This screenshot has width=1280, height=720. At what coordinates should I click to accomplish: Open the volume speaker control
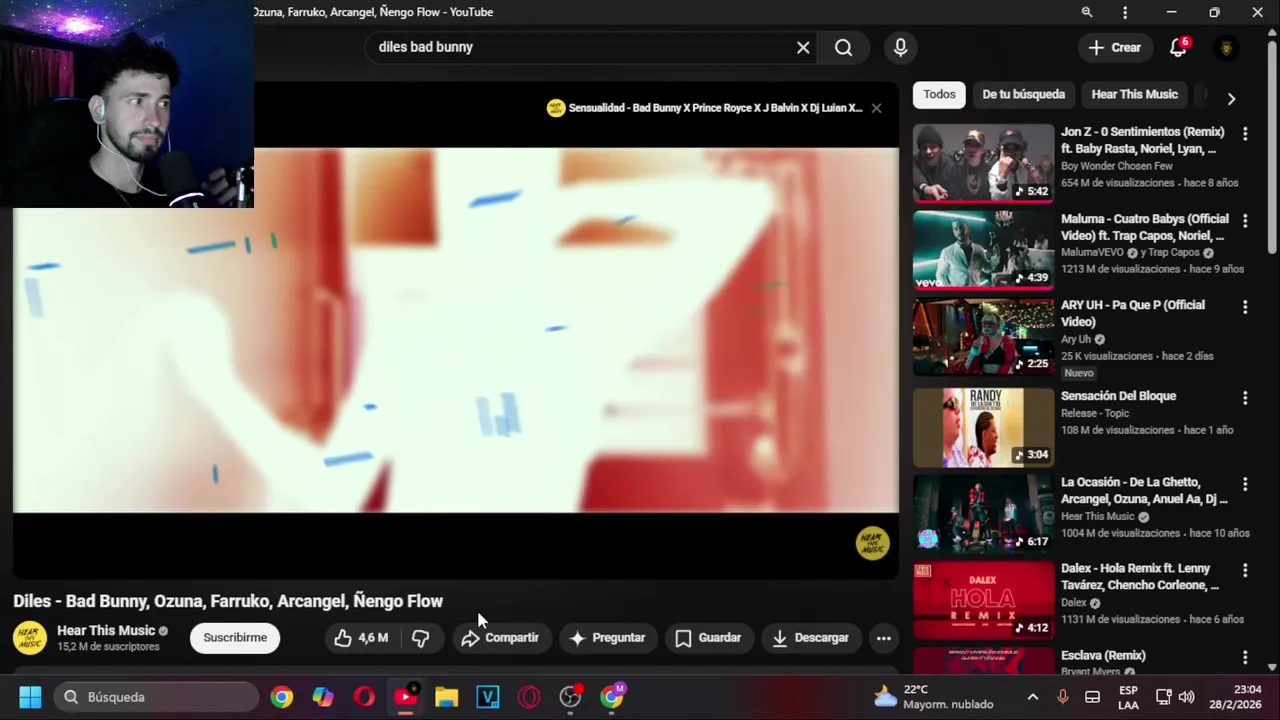coord(1186,697)
